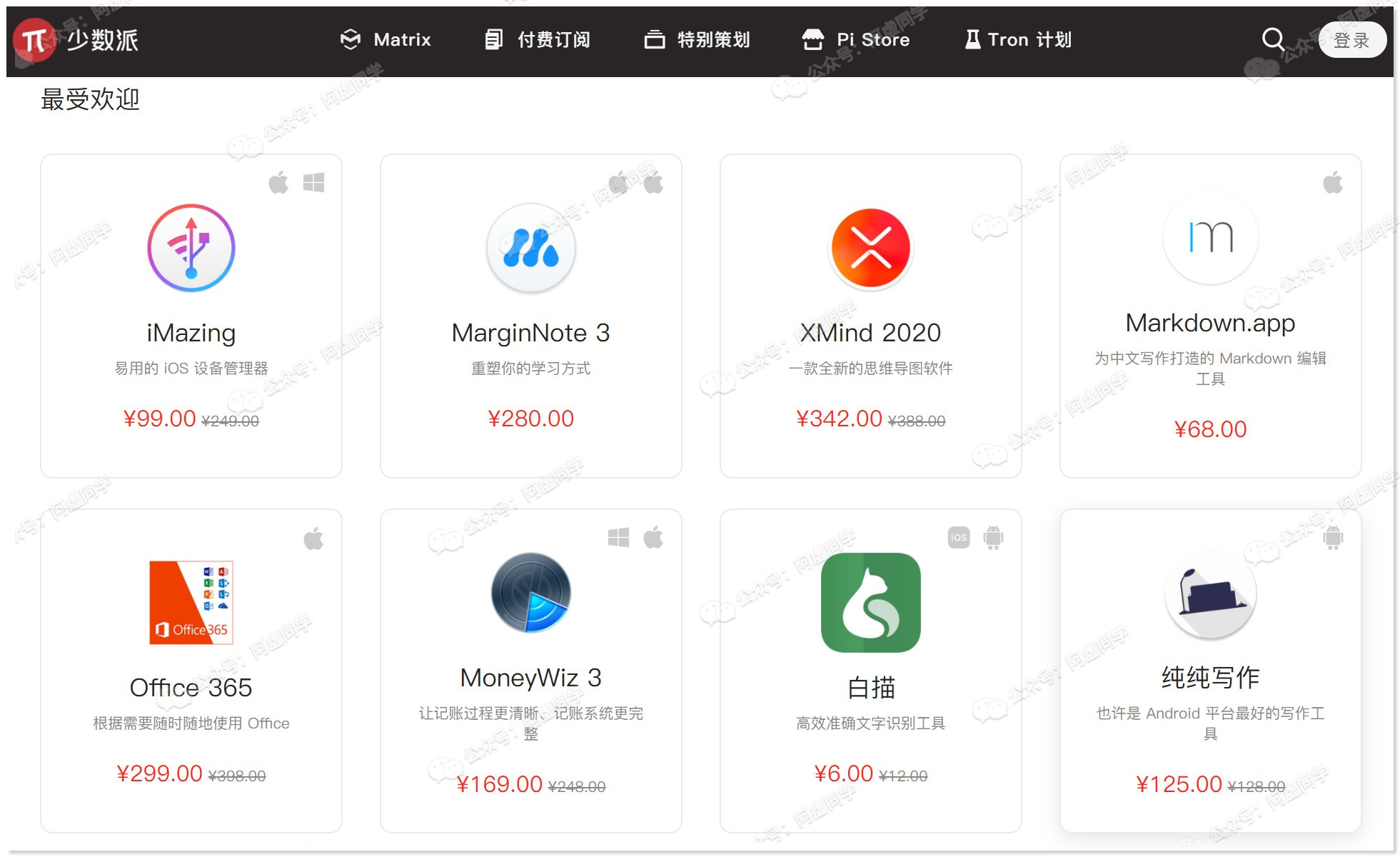Open Pi Store from navigation
This screenshot has height=857, width=1400.
pos(855,40)
